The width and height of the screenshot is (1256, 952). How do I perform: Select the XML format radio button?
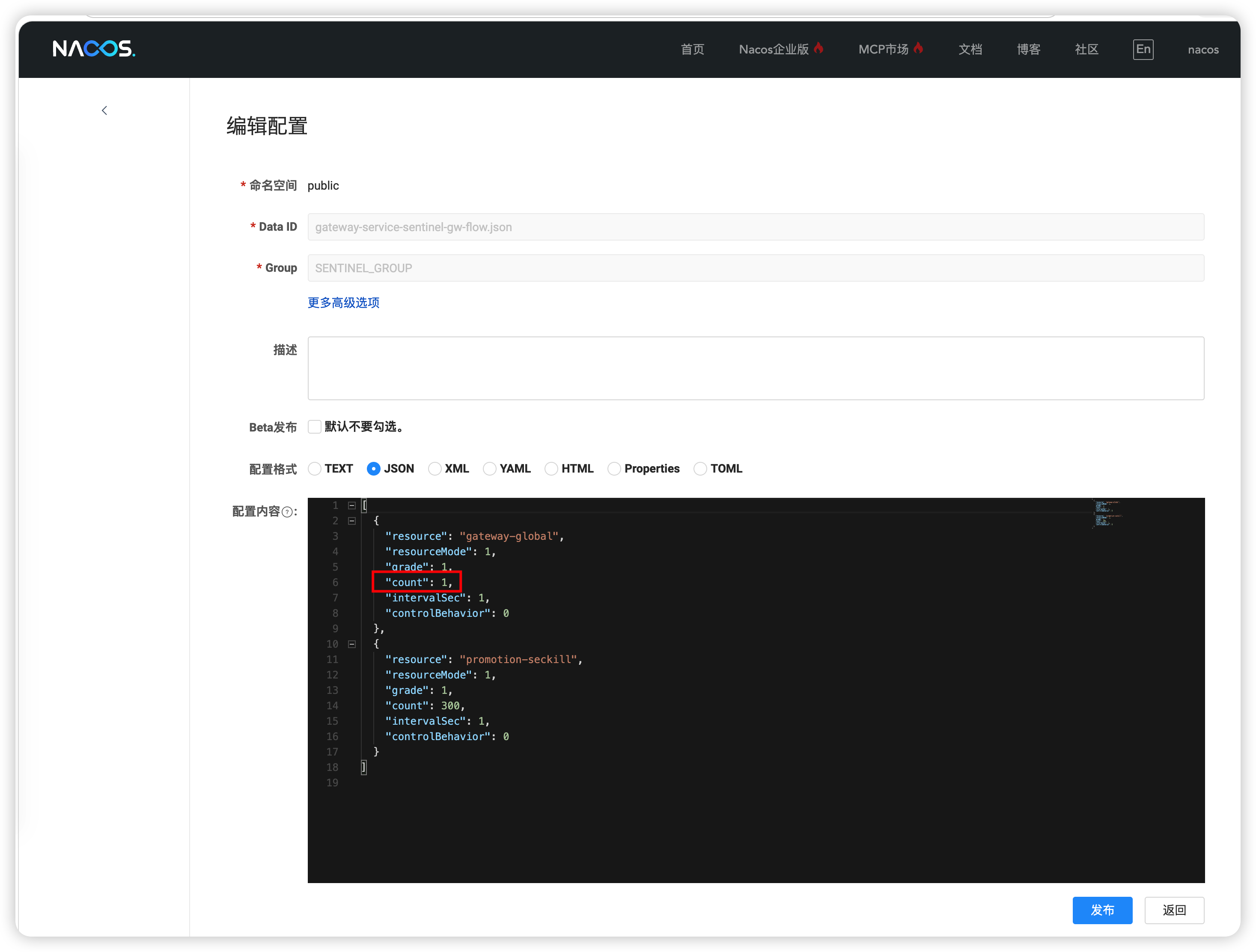coord(435,469)
